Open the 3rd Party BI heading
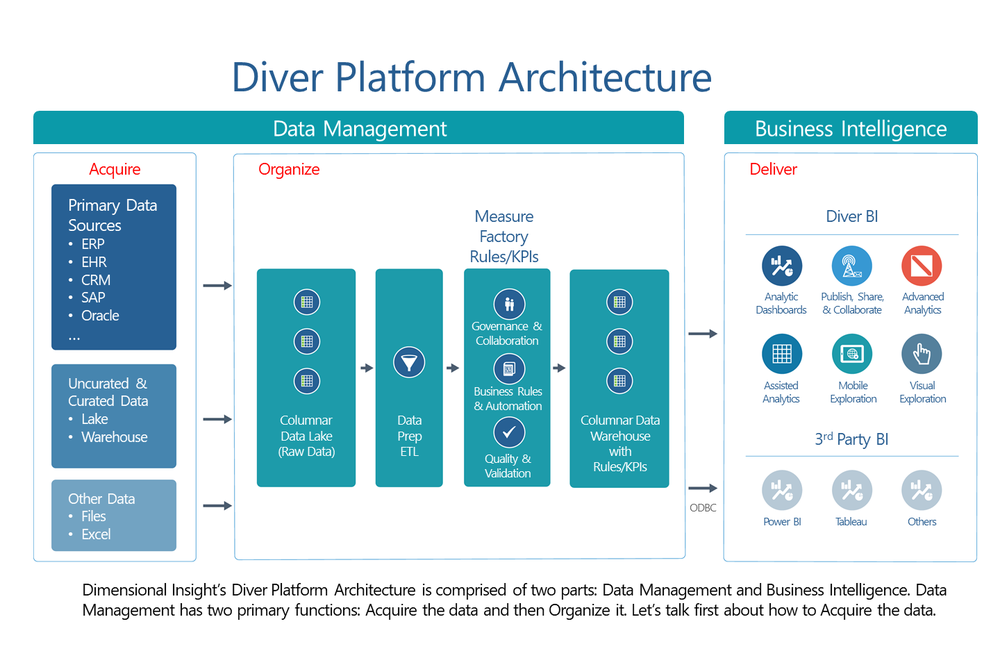 pyautogui.click(x=851, y=438)
